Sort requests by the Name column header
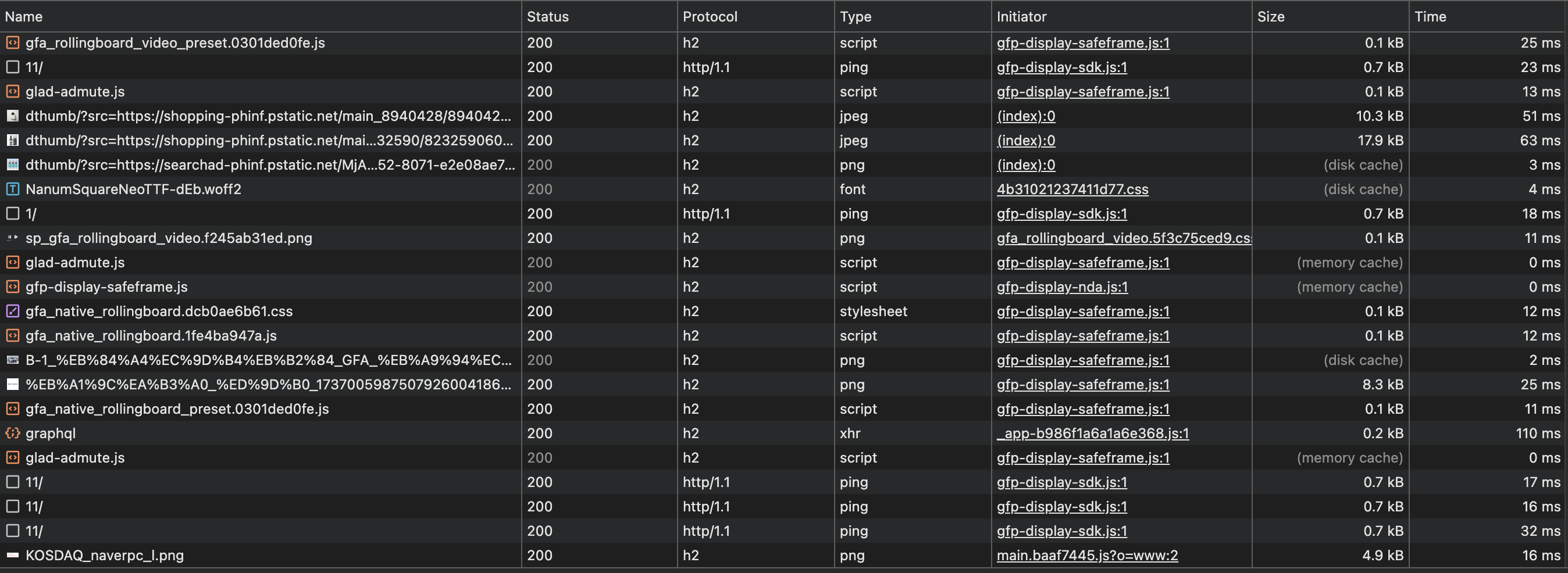The height and width of the screenshot is (573, 1568). pyautogui.click(x=24, y=16)
